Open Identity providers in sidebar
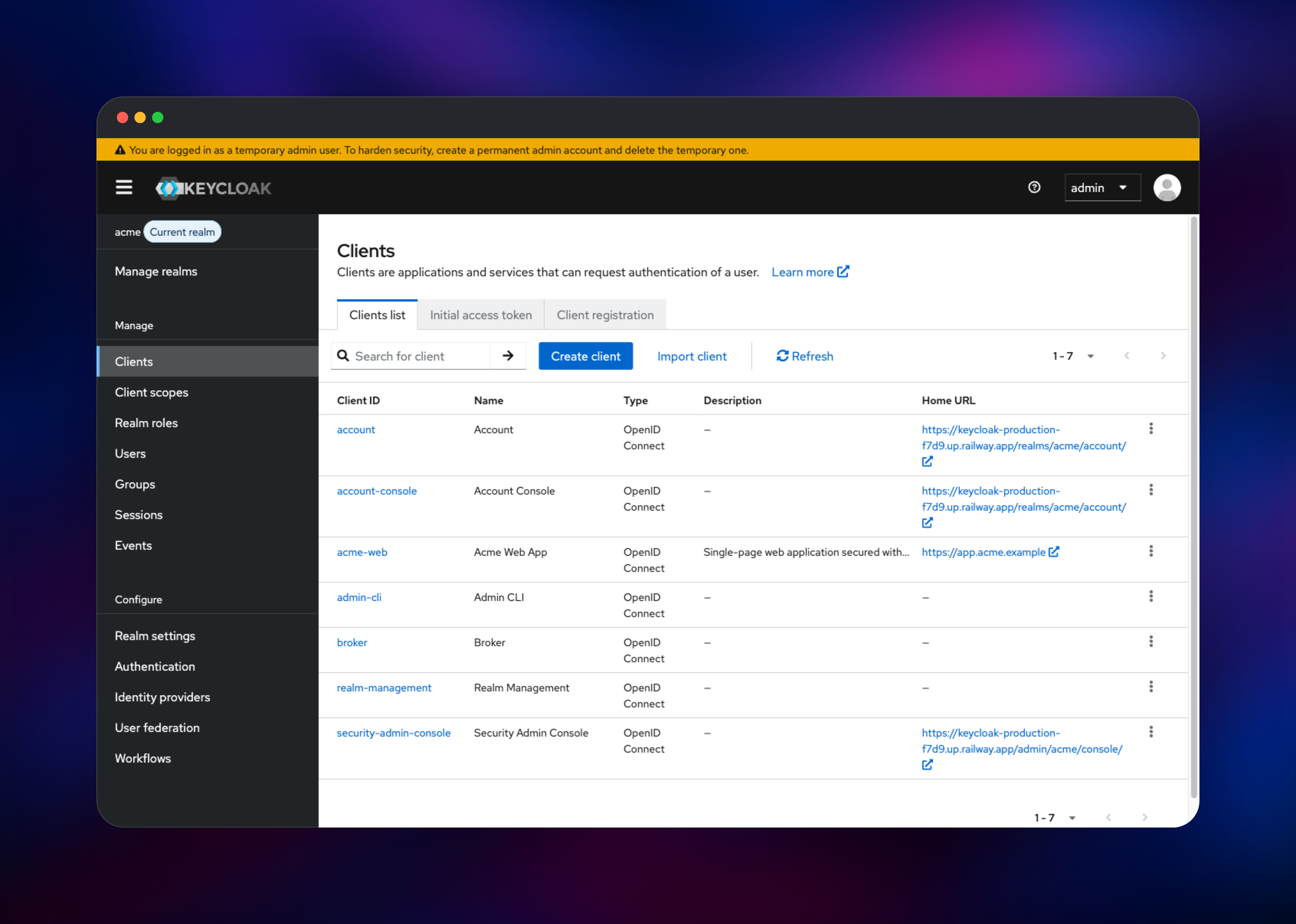The image size is (1296, 924). click(x=207, y=697)
